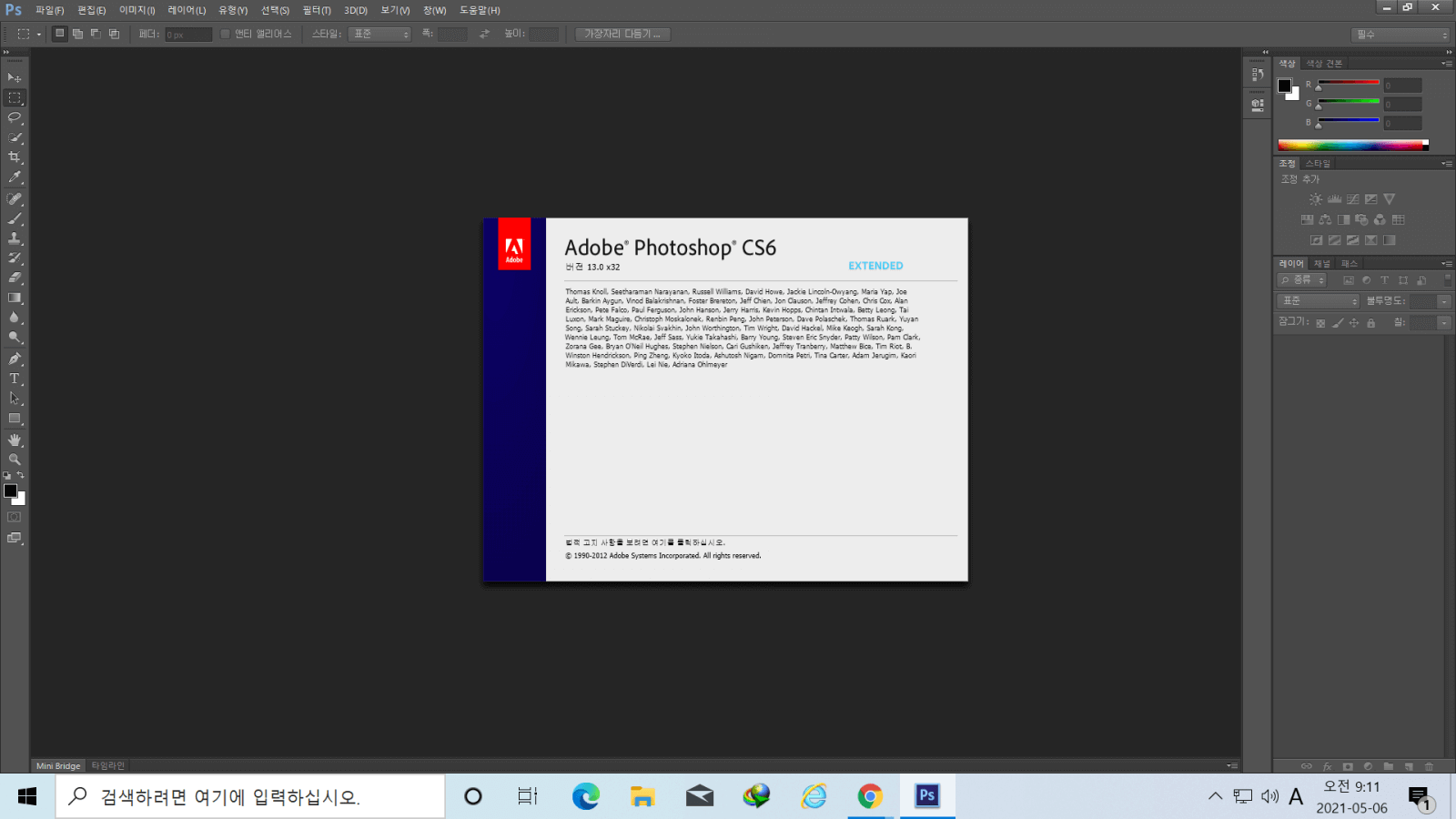Image resolution: width=1456 pixels, height=819 pixels.
Task: Choose Intersect with selection mode
Action: [x=114, y=34]
